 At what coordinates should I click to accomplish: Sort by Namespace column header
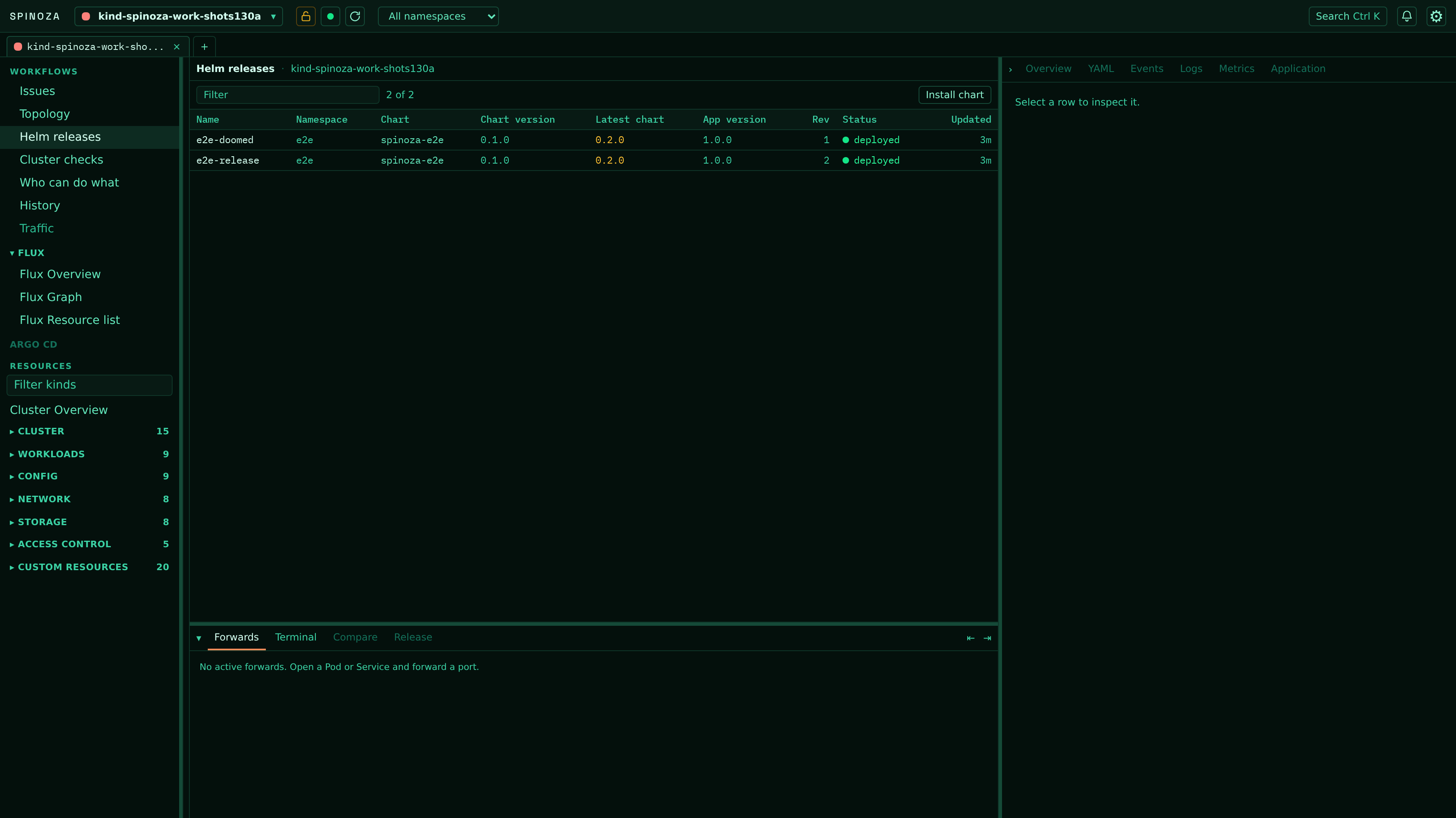(321, 120)
